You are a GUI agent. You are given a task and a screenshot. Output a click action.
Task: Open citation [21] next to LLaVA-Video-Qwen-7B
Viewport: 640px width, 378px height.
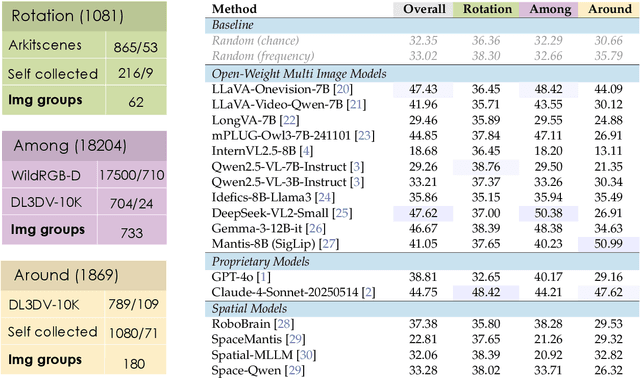(356, 105)
